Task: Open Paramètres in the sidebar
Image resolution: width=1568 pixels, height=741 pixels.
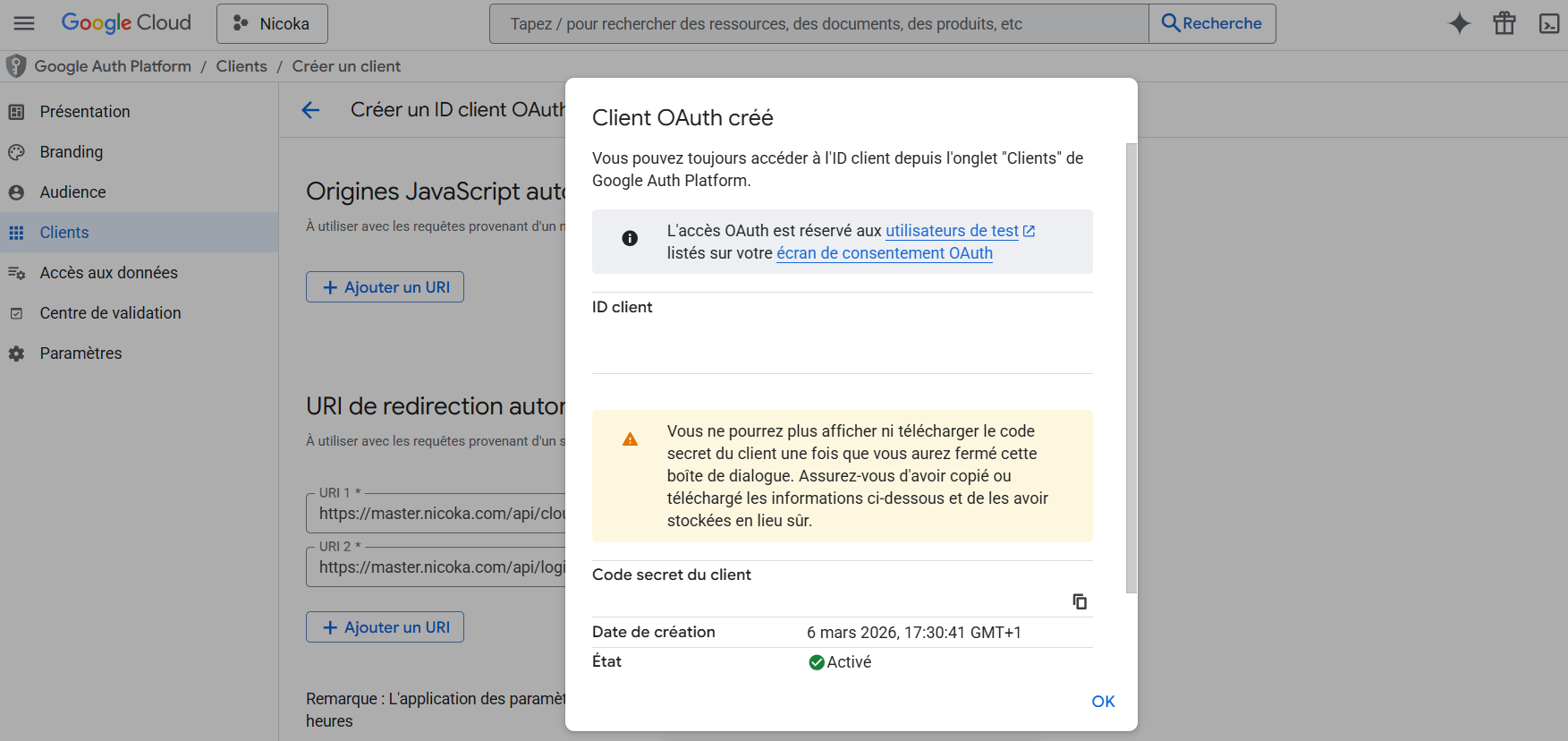Action: point(81,353)
